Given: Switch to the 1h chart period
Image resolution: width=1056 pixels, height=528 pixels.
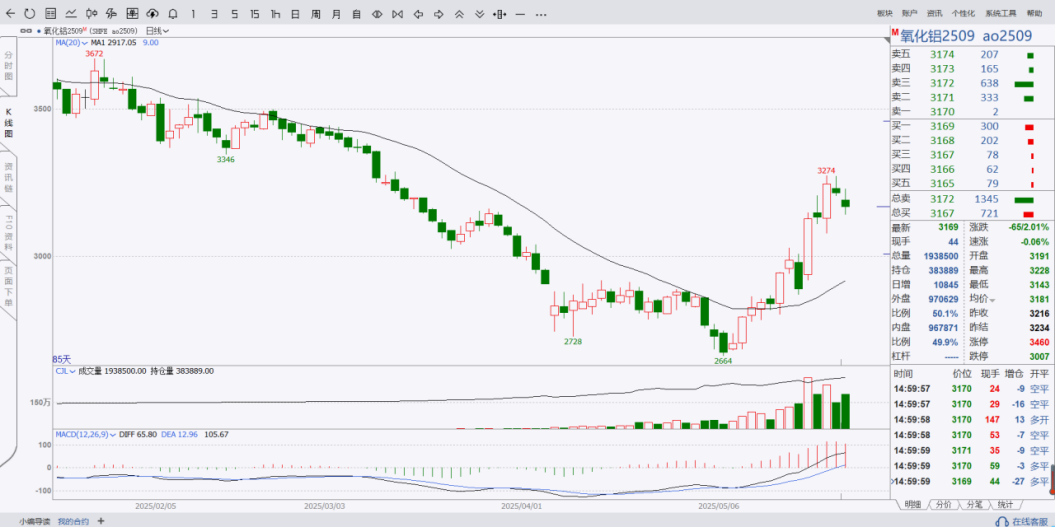Looking at the screenshot, I should tap(274, 14).
